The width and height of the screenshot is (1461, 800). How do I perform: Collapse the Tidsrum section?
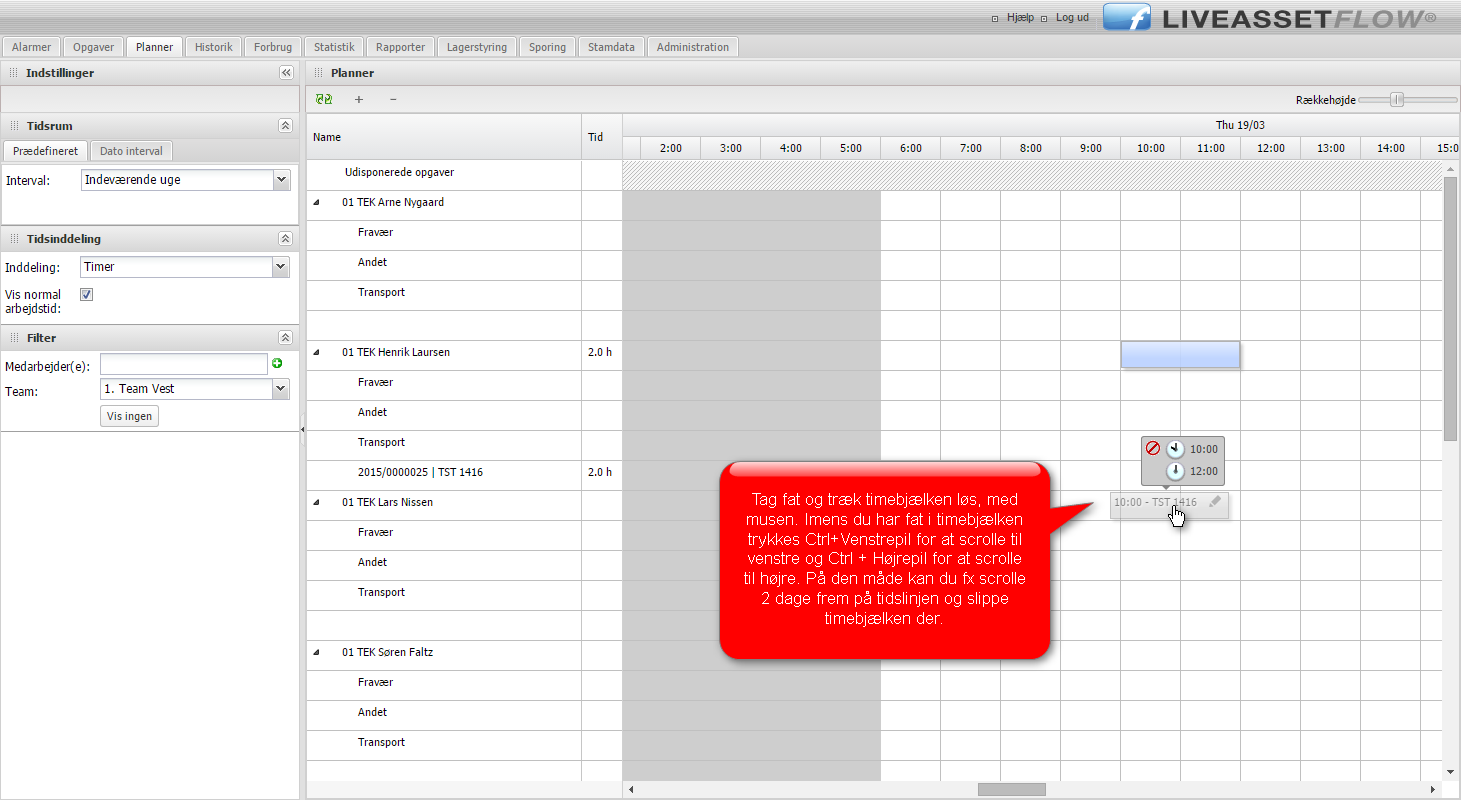tap(285, 126)
